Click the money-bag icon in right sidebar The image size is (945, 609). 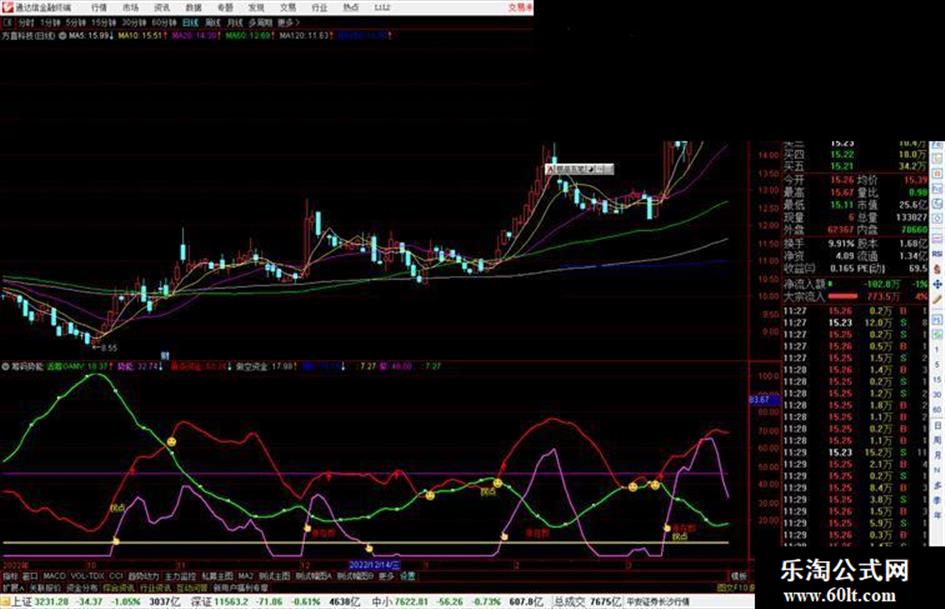click(x=937, y=269)
